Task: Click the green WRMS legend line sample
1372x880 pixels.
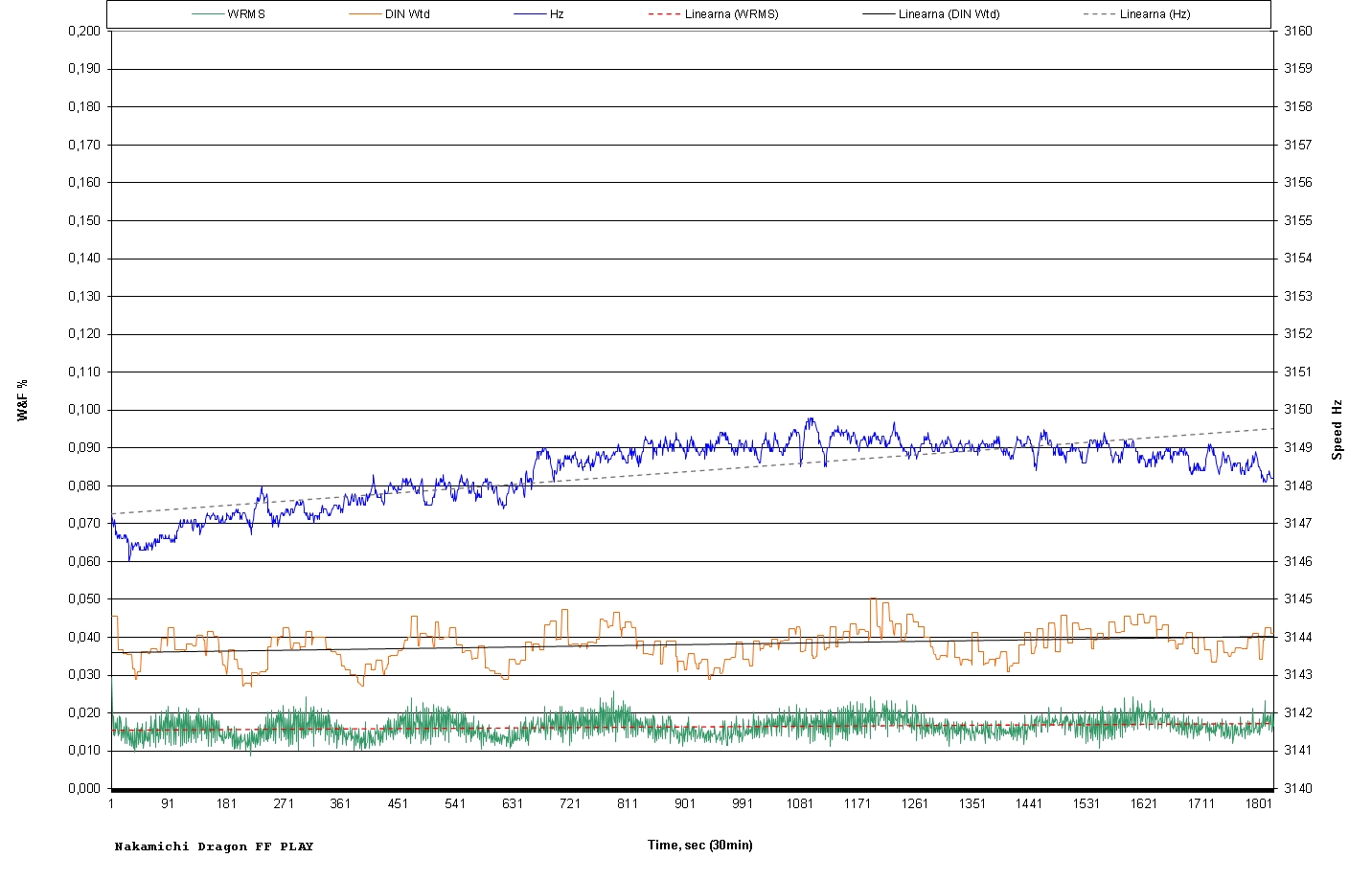Action: (208, 14)
